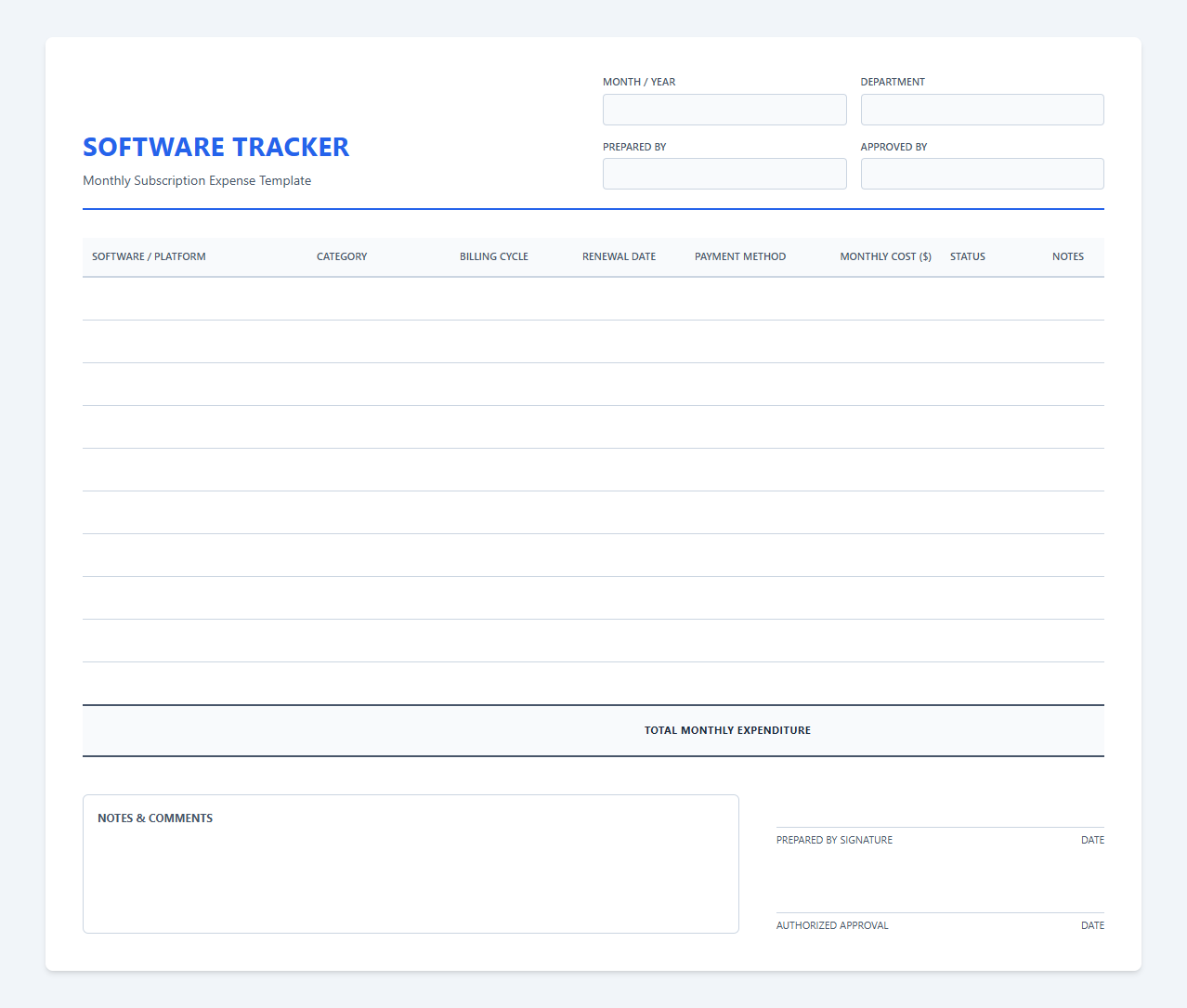Viewport: 1187px width, 1008px height.
Task: Click the Department field label
Action: pyautogui.click(x=893, y=82)
